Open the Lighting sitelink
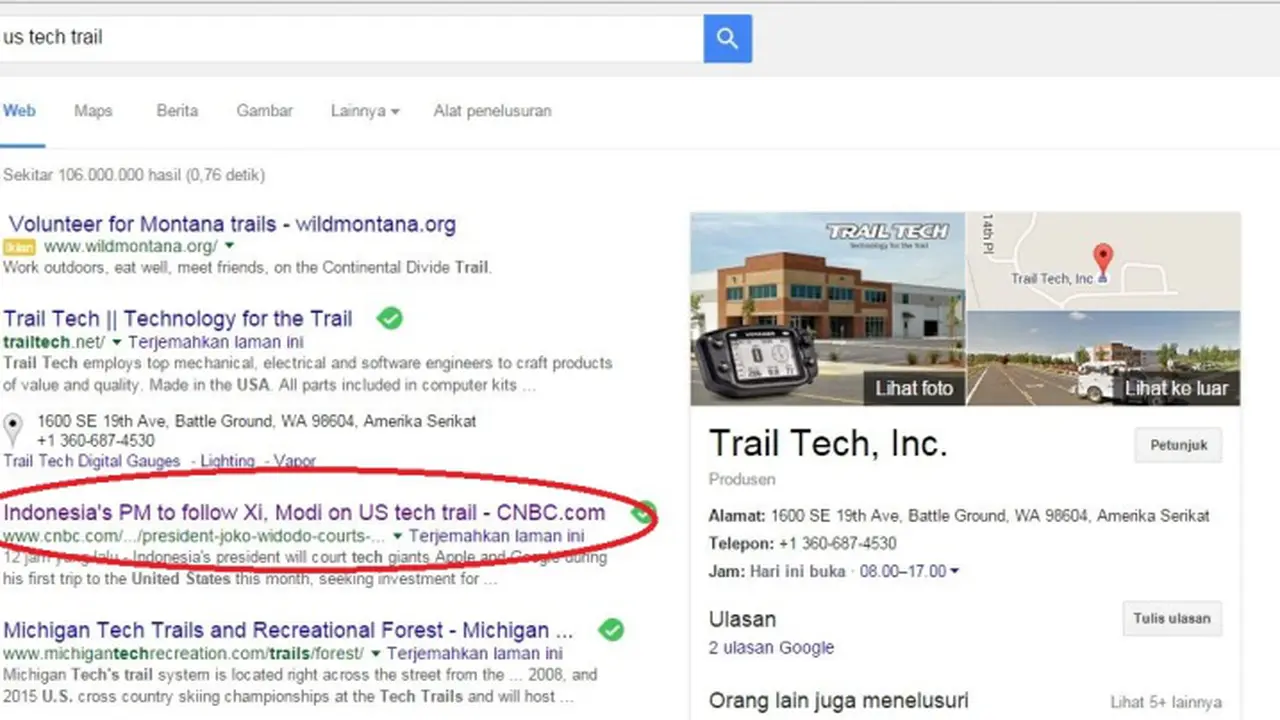The image size is (1280, 720). [227, 461]
